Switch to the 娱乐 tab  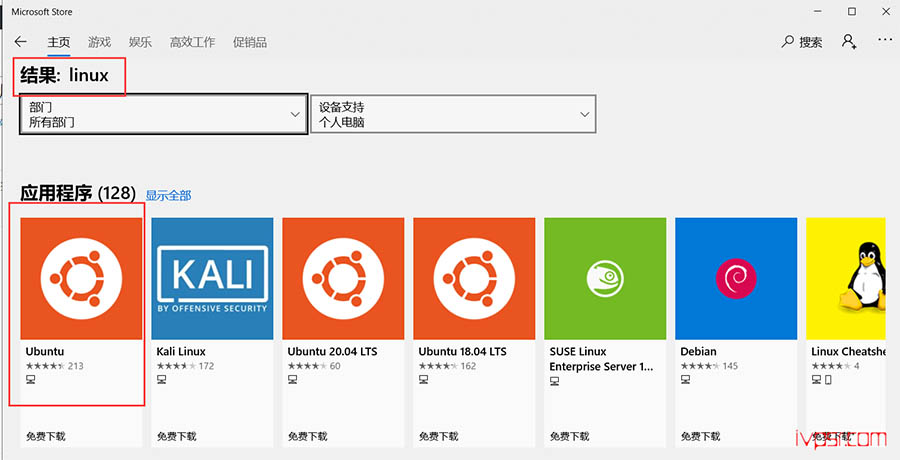pos(140,42)
